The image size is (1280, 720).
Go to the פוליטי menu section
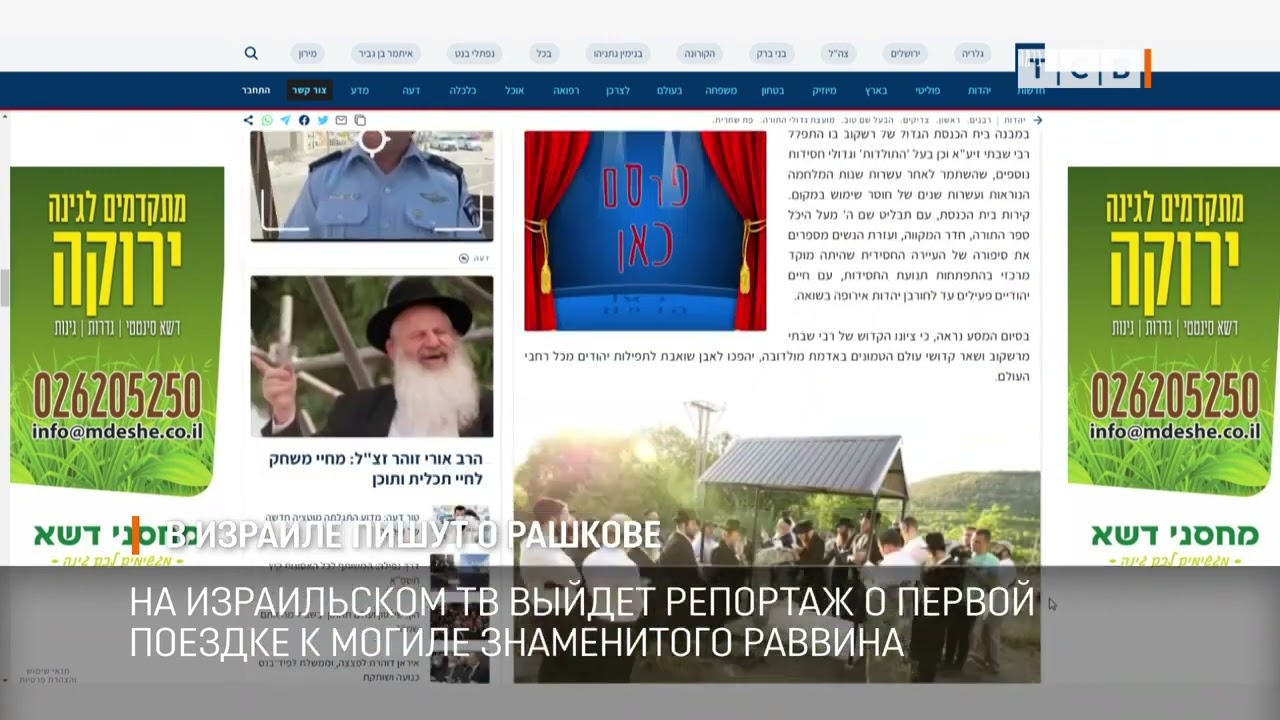[928, 90]
